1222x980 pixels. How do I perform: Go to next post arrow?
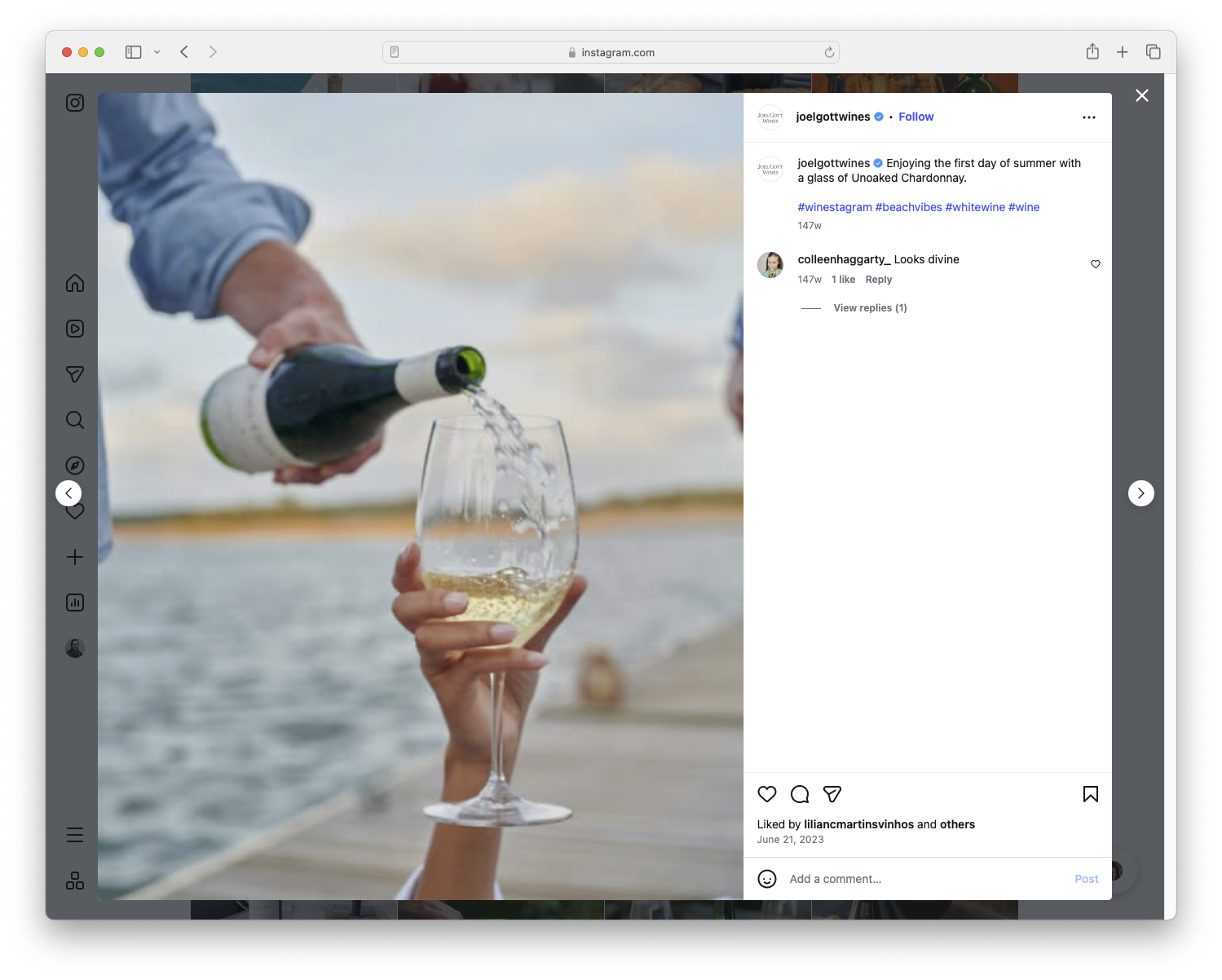coord(1141,493)
